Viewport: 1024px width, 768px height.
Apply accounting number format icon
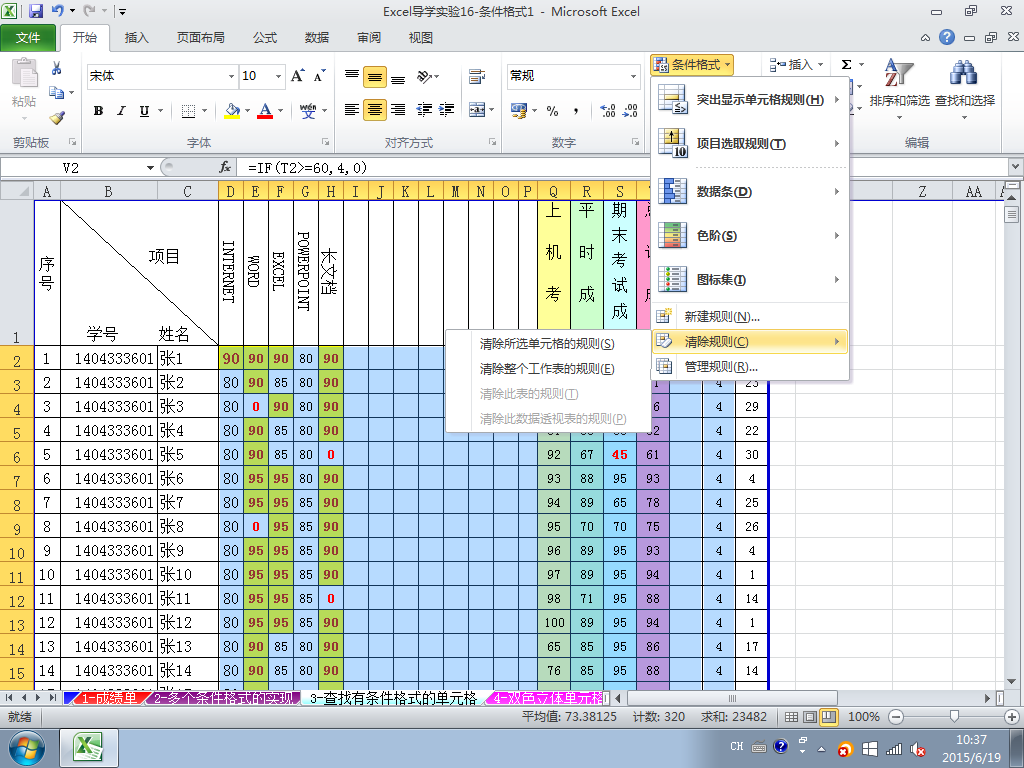519,110
